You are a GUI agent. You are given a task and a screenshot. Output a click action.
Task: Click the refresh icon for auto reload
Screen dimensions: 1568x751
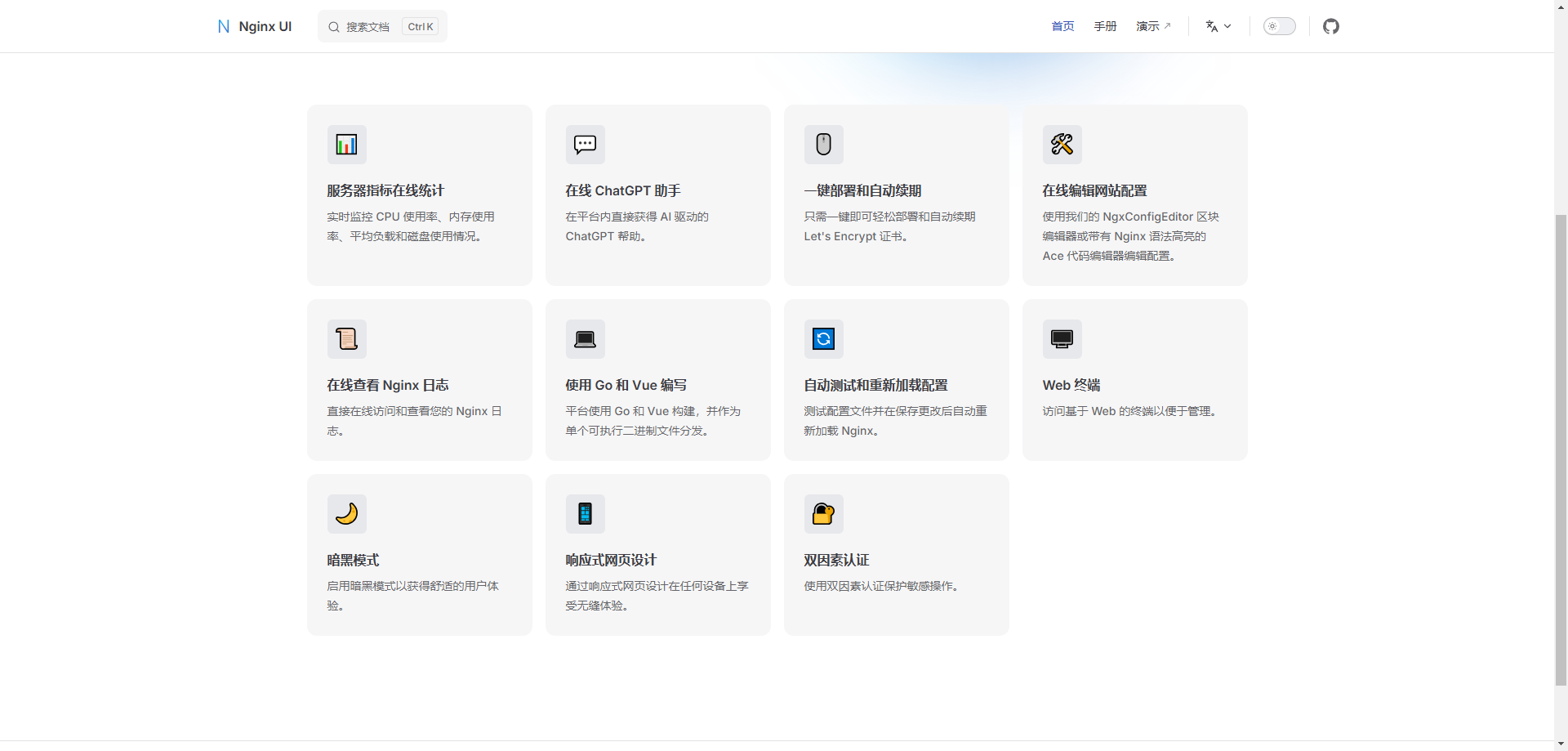[823, 339]
